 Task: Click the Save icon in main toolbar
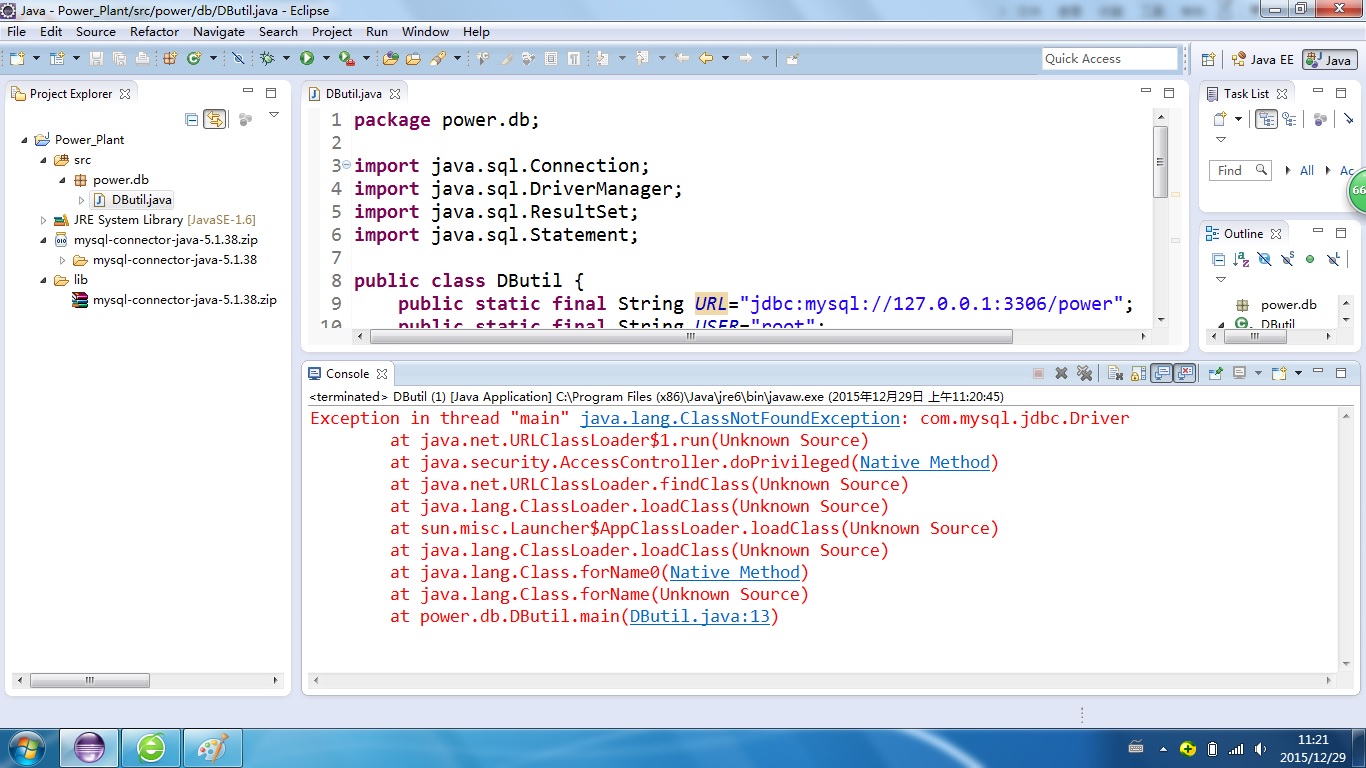tap(96, 58)
